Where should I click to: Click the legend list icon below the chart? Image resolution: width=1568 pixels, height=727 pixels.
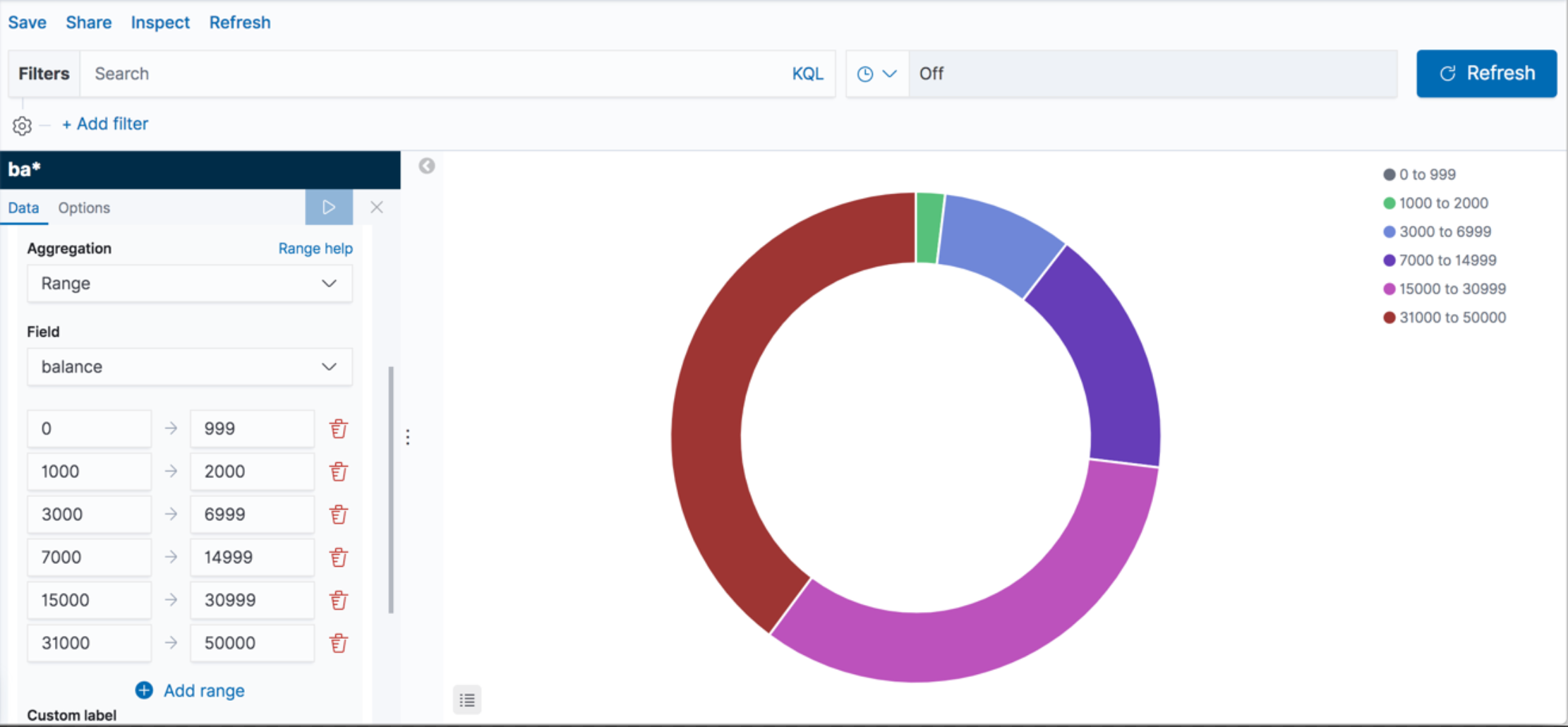(467, 699)
